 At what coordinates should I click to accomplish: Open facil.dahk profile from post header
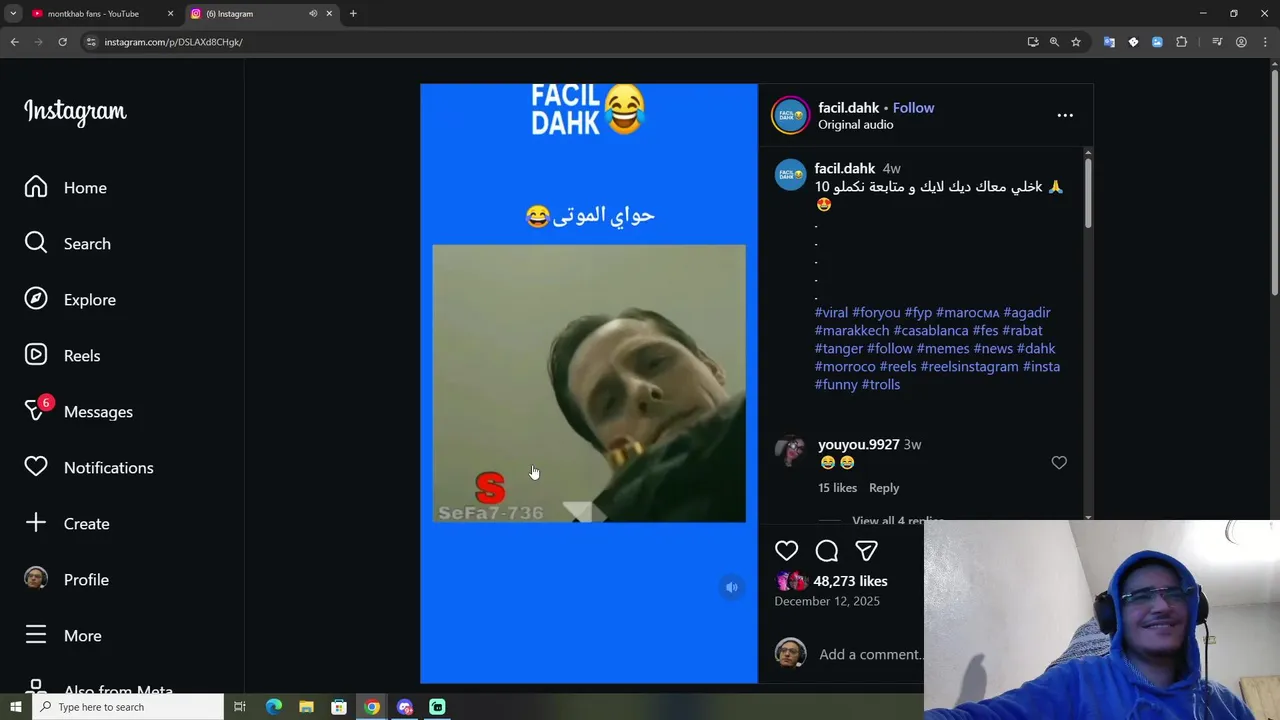(848, 108)
